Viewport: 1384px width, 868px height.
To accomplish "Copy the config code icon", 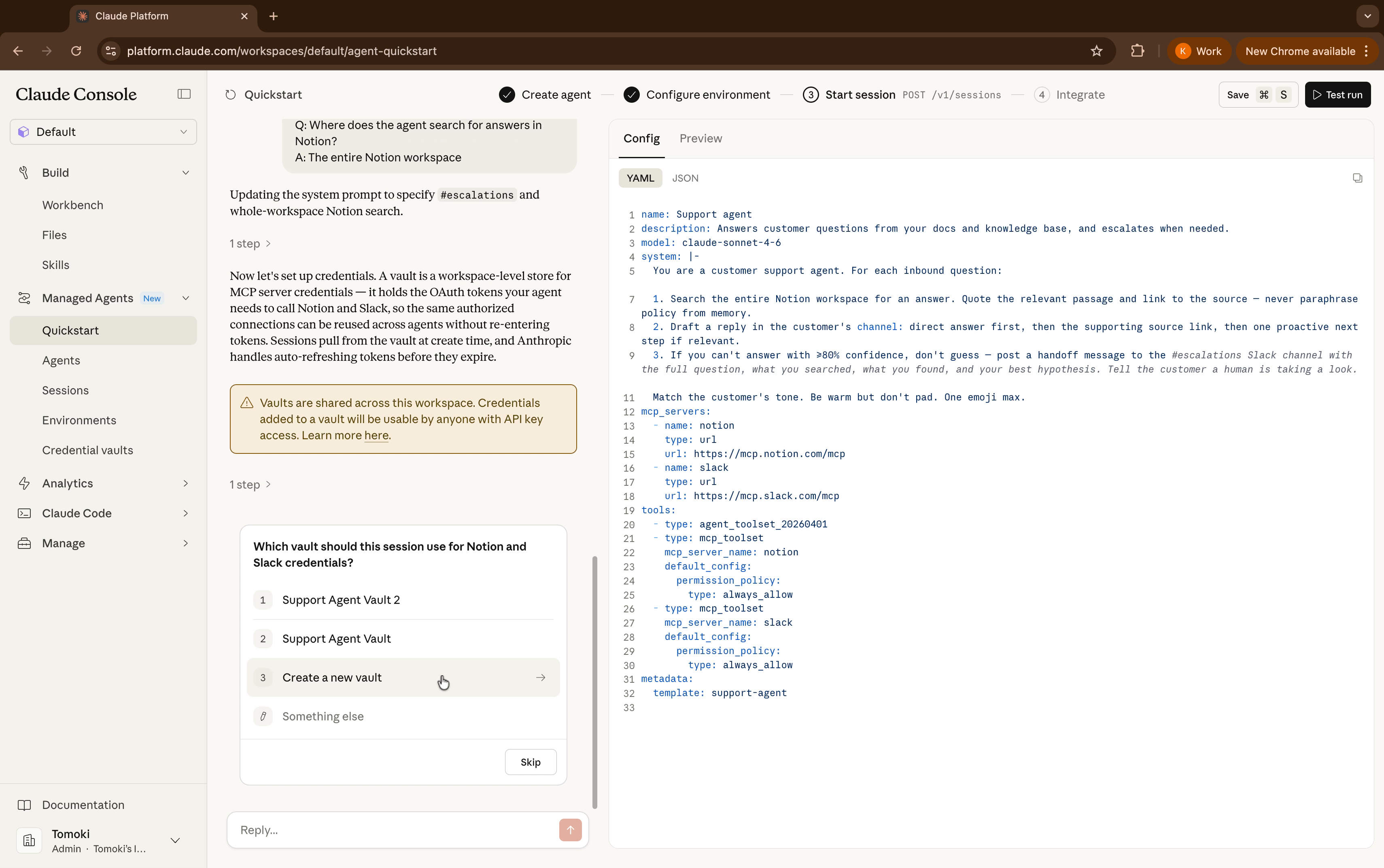I will click(x=1357, y=178).
